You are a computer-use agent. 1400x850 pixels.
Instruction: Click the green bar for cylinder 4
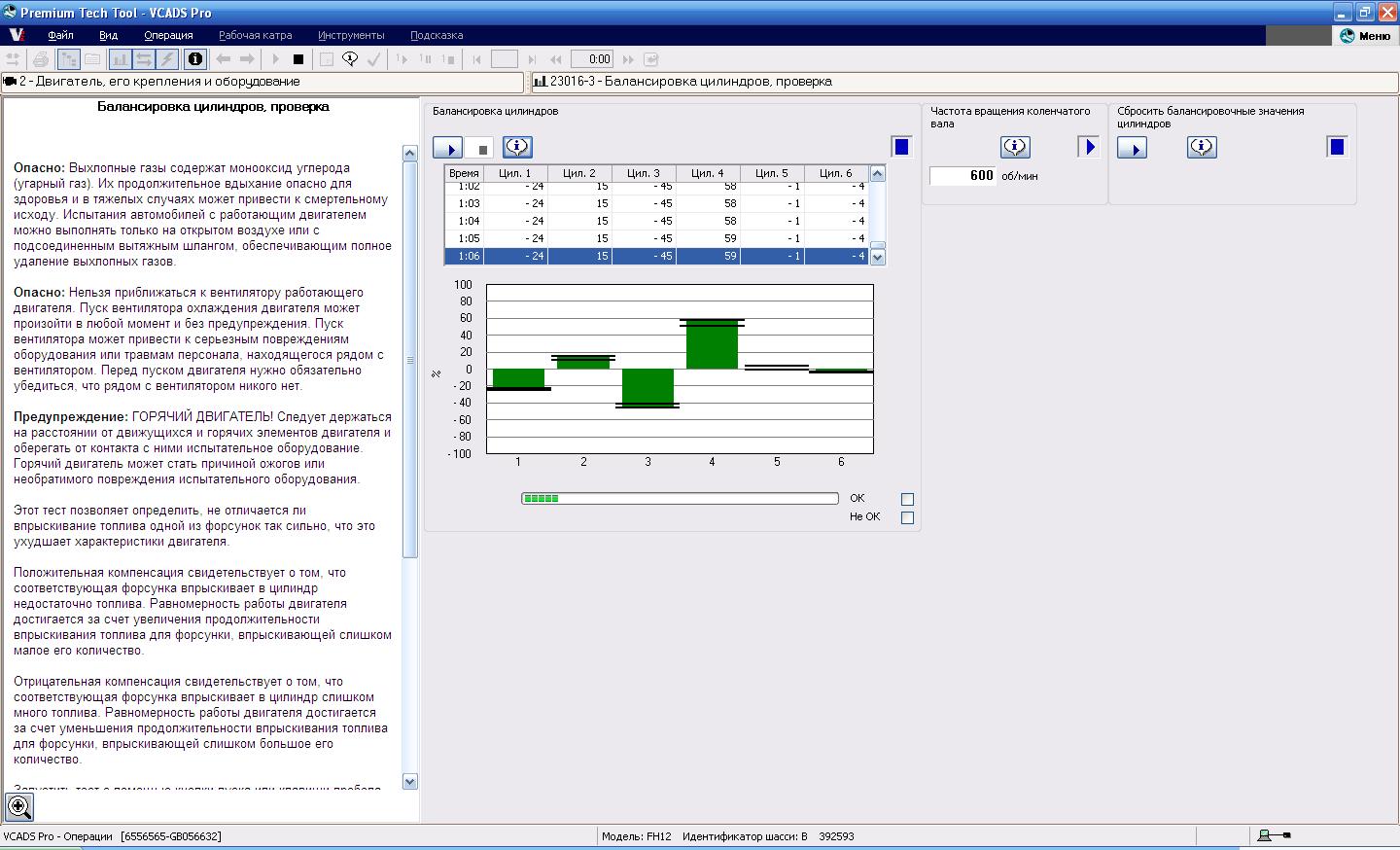(712, 344)
